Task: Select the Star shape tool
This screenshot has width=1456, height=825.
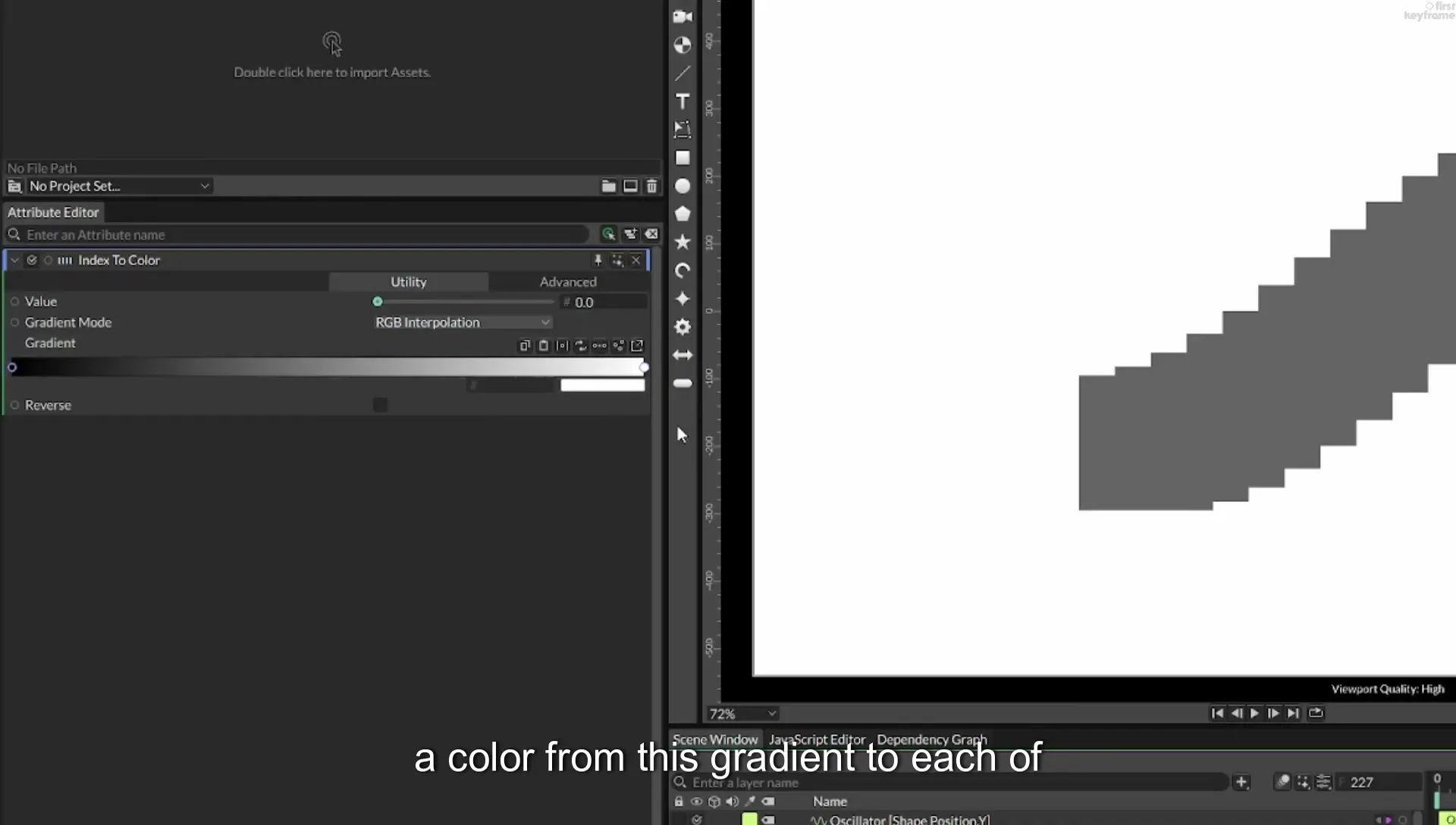Action: pos(682,242)
